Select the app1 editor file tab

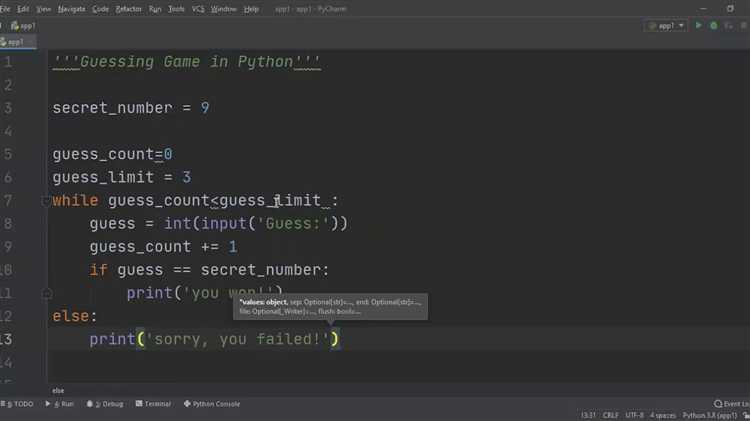[15, 42]
